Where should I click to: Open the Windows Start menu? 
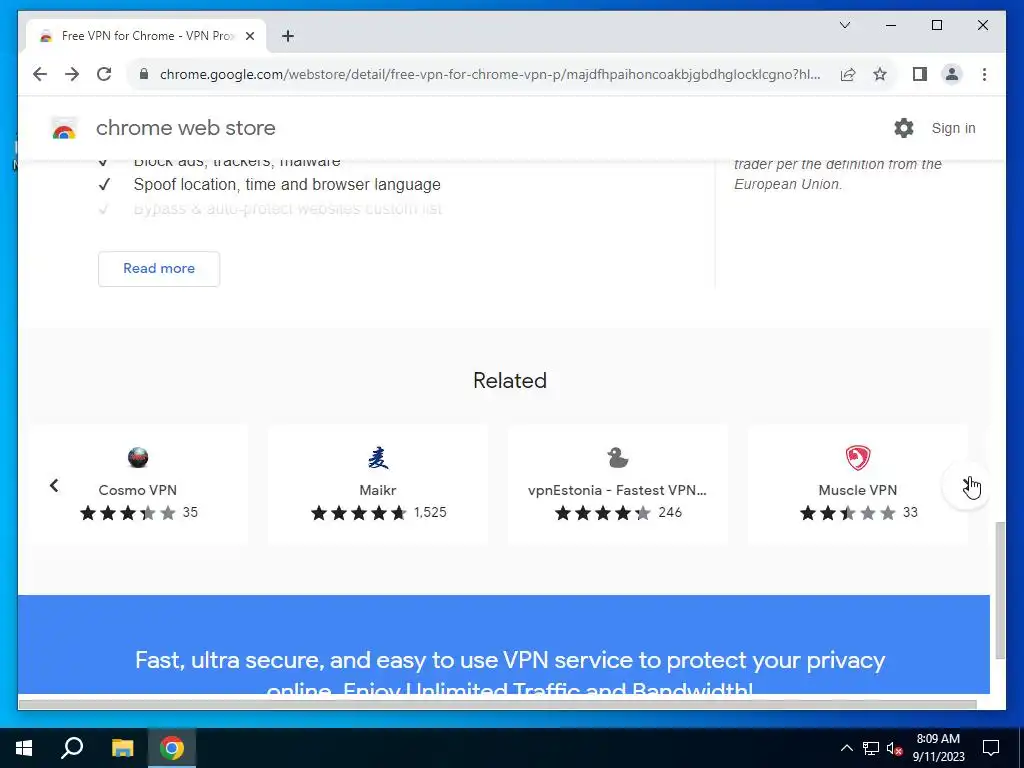coord(24,748)
